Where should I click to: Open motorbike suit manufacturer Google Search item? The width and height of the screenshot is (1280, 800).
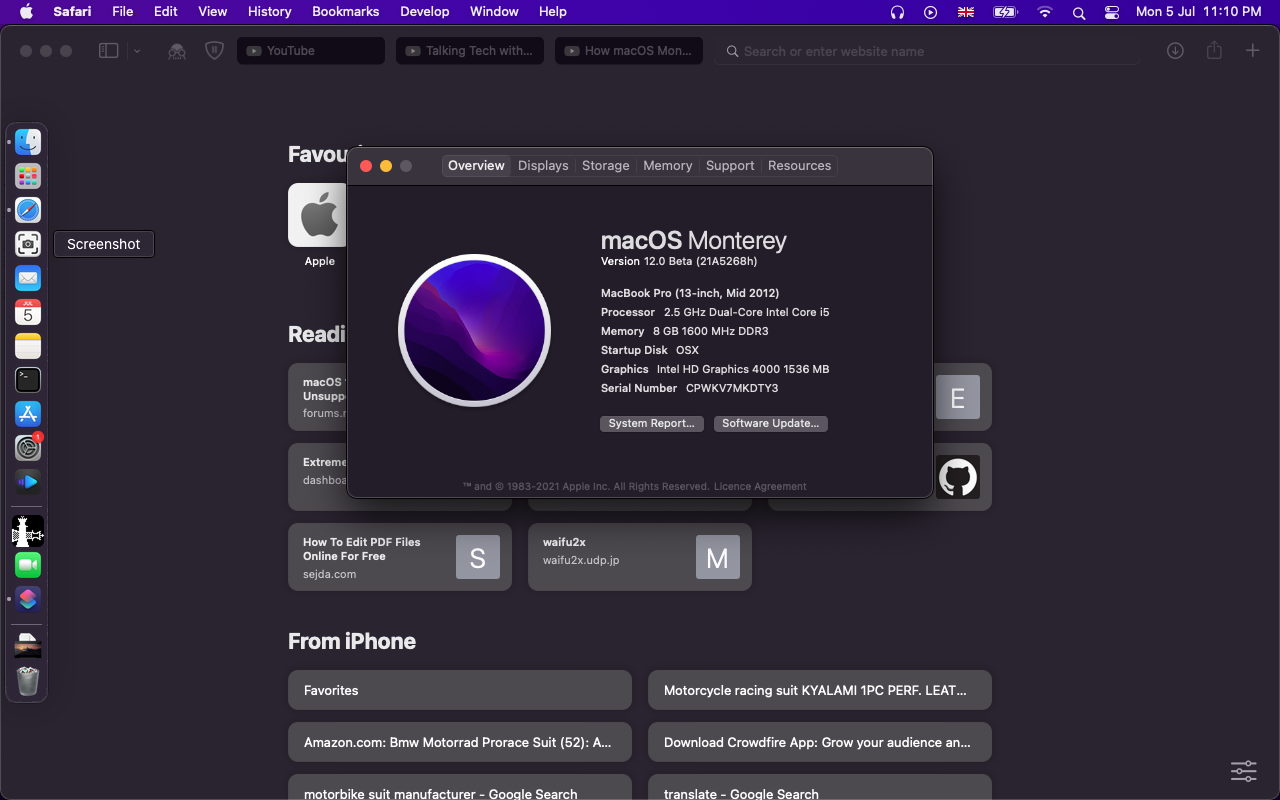460,788
